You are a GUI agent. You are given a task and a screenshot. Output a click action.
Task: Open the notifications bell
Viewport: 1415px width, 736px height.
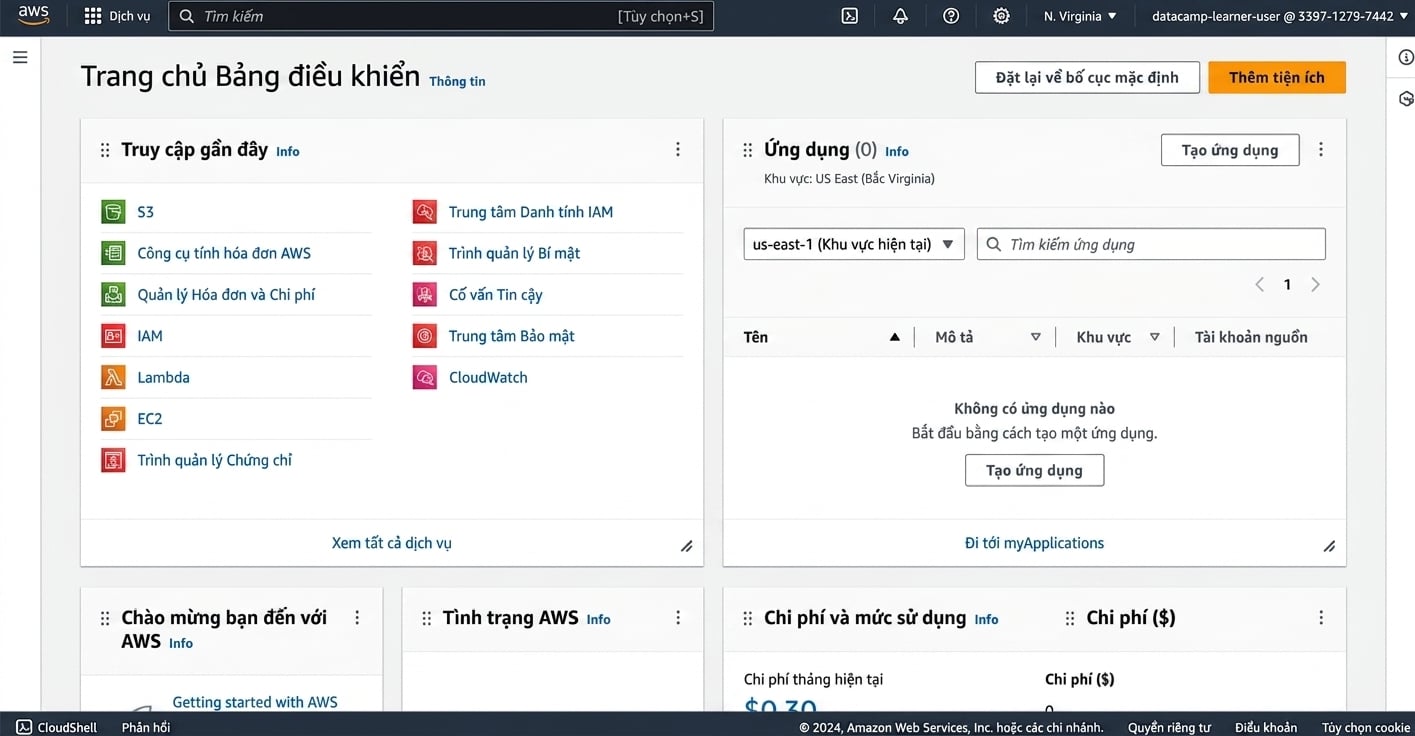[x=900, y=16]
